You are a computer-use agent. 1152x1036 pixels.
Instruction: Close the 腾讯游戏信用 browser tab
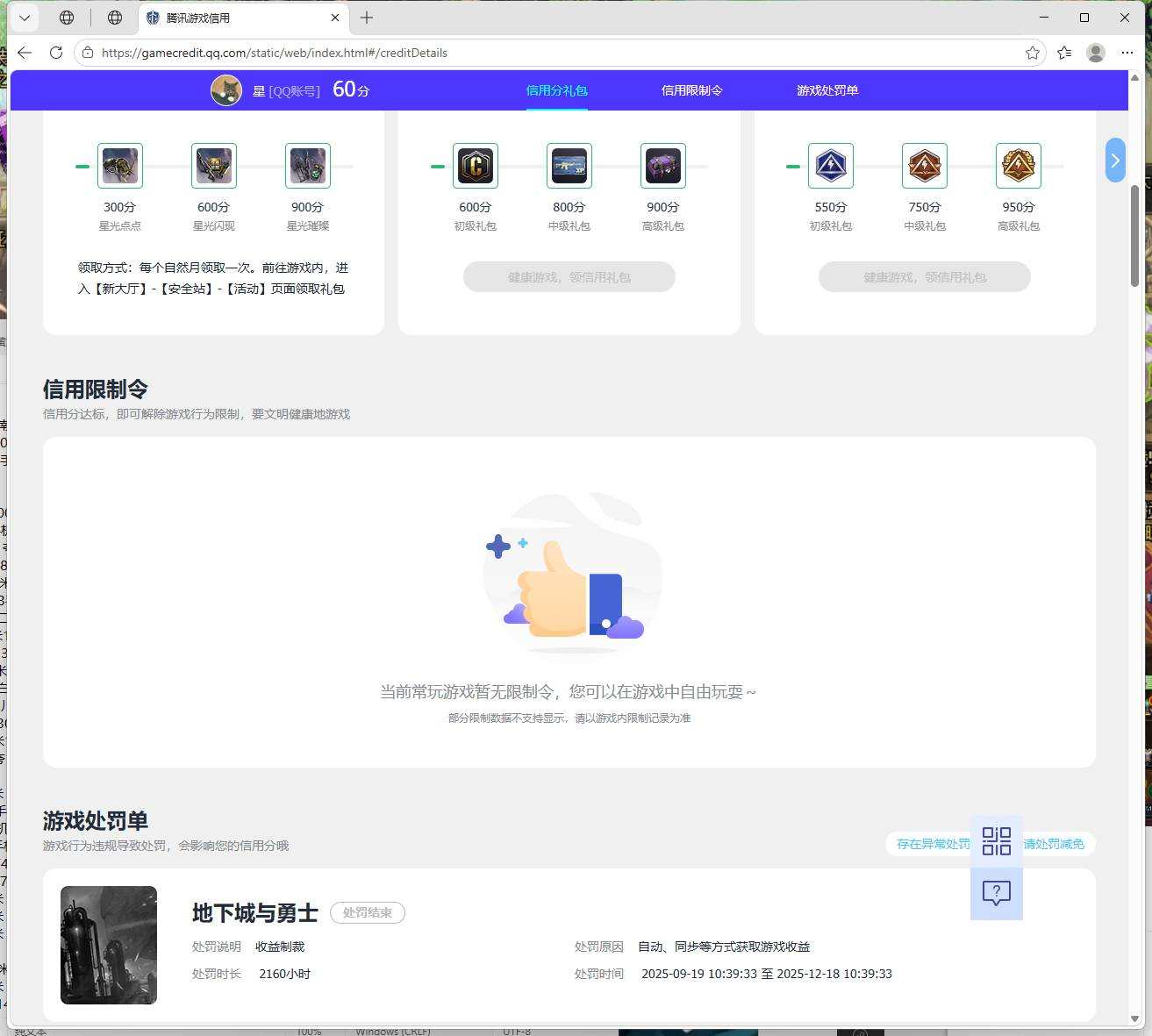[x=335, y=18]
